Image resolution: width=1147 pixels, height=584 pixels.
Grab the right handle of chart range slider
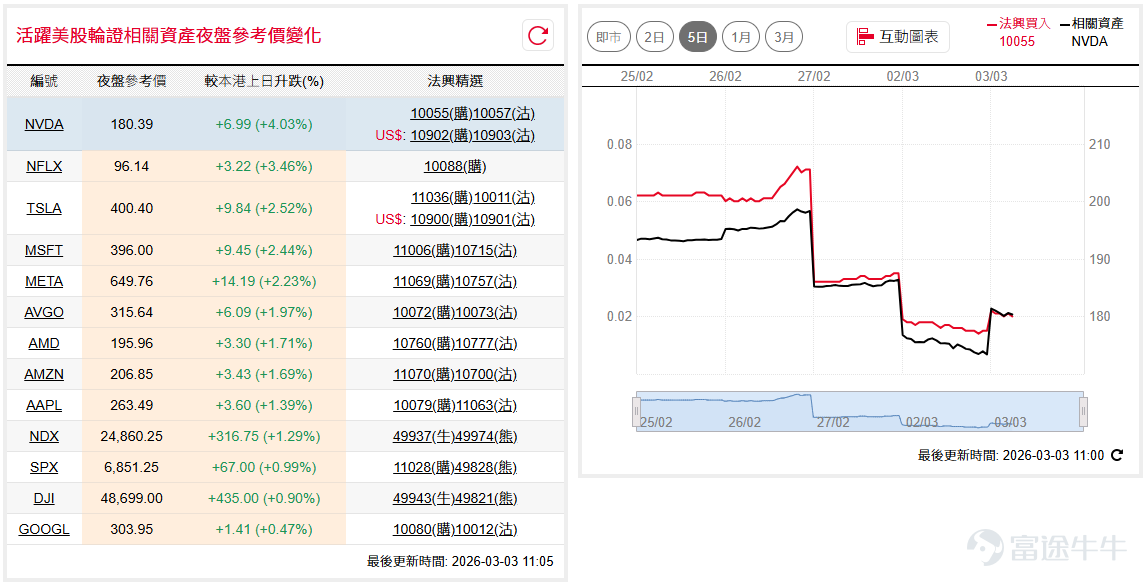(1084, 411)
